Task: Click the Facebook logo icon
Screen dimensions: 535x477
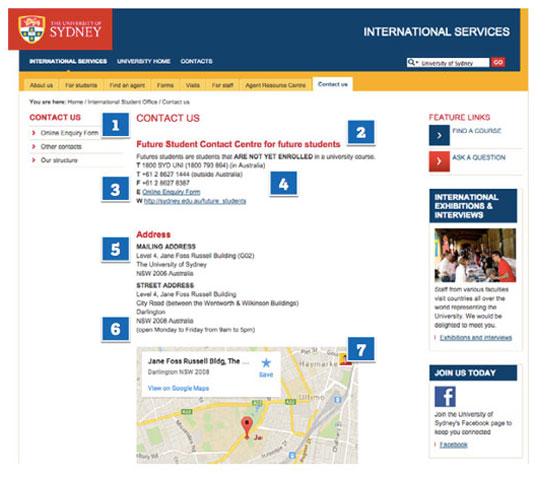Action: click(x=445, y=396)
